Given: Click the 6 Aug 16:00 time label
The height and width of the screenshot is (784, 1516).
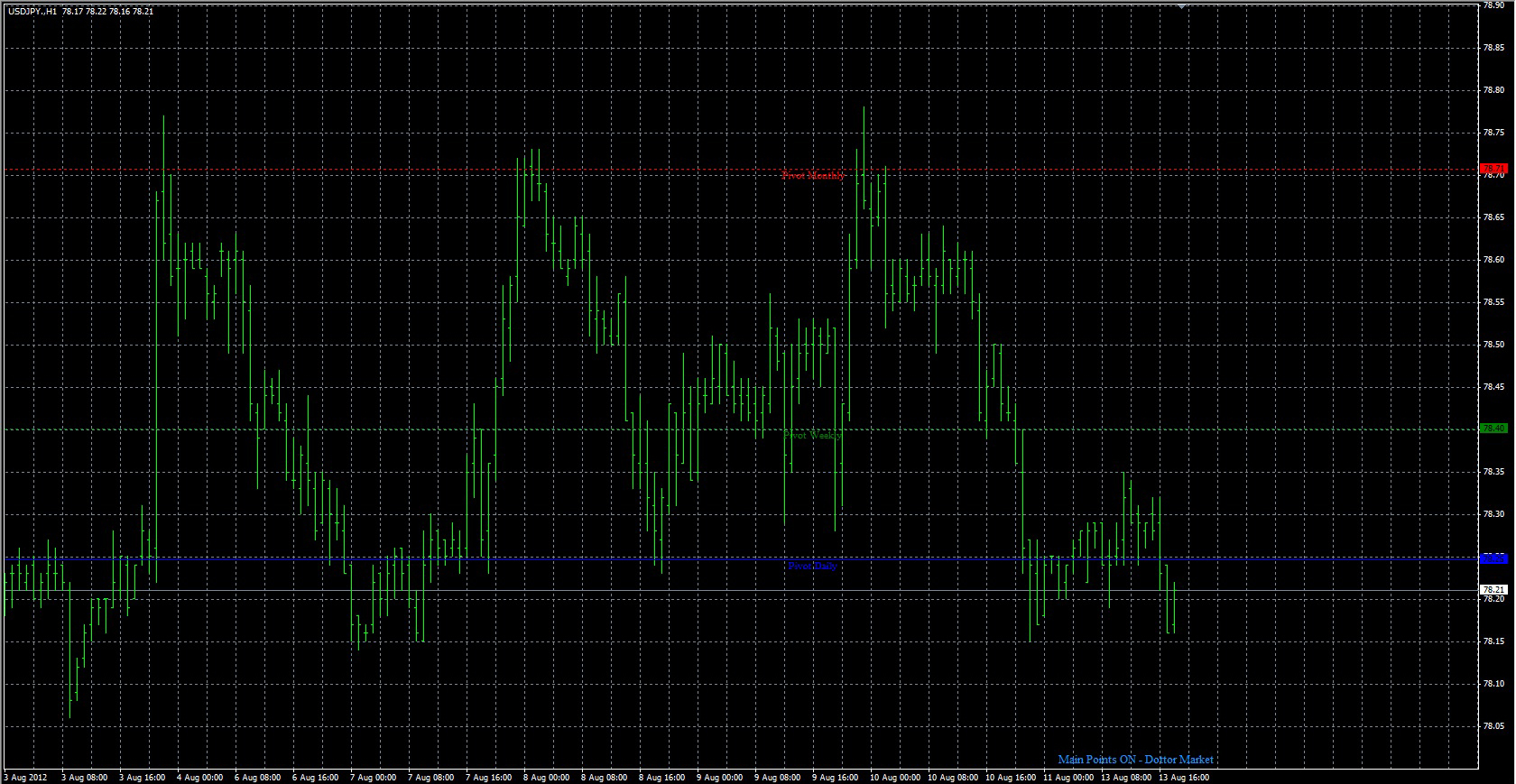Looking at the screenshot, I should (316, 778).
